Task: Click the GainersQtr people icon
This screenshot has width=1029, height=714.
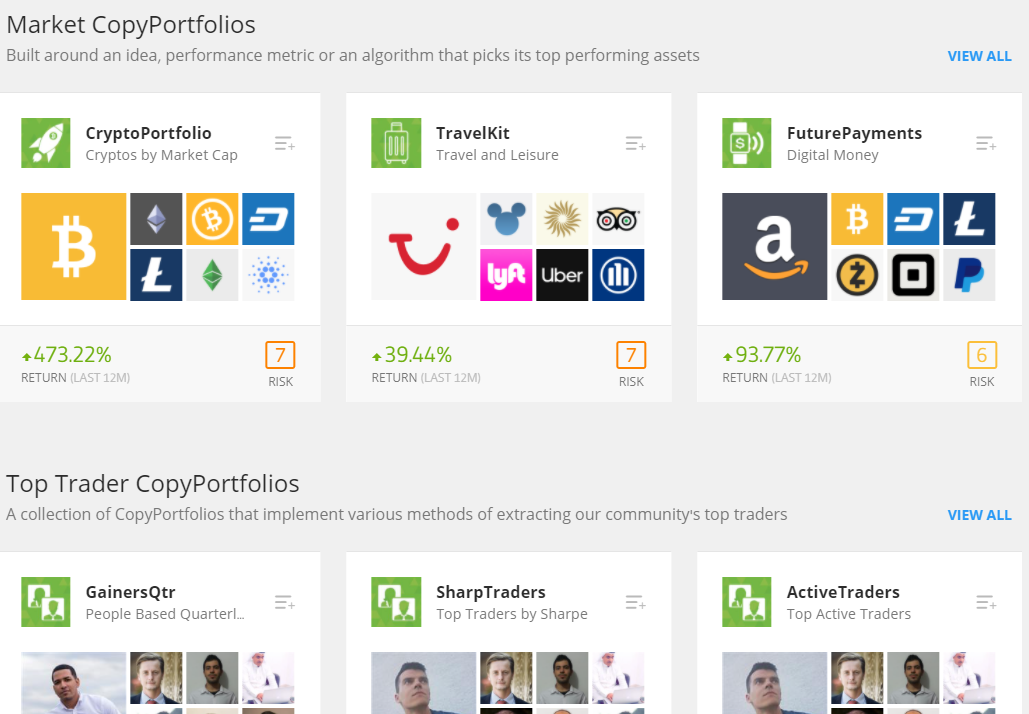Action: pyautogui.click(x=46, y=602)
